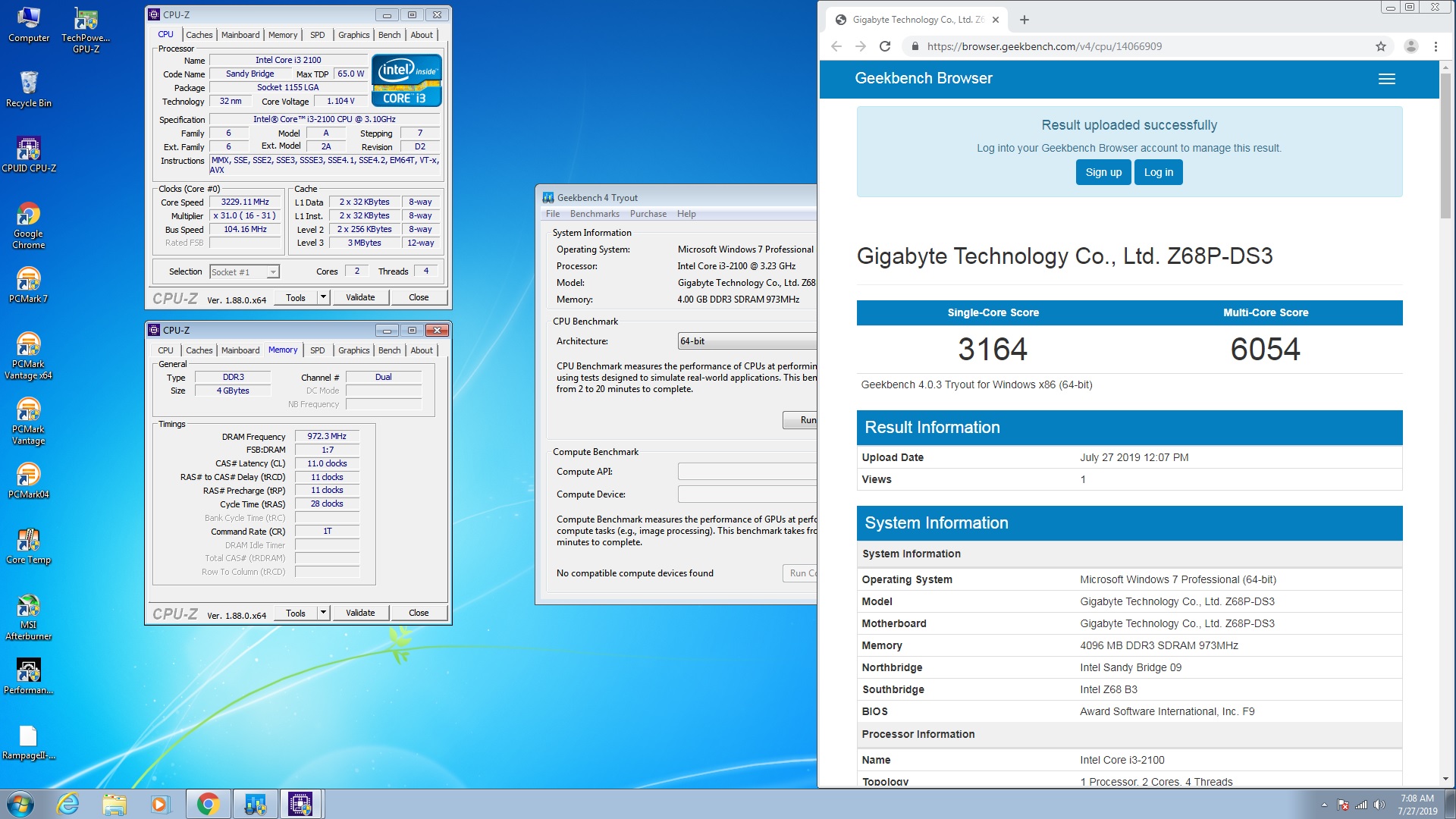
Task: Open Windows Explorer from the taskbar
Action: pos(115,804)
